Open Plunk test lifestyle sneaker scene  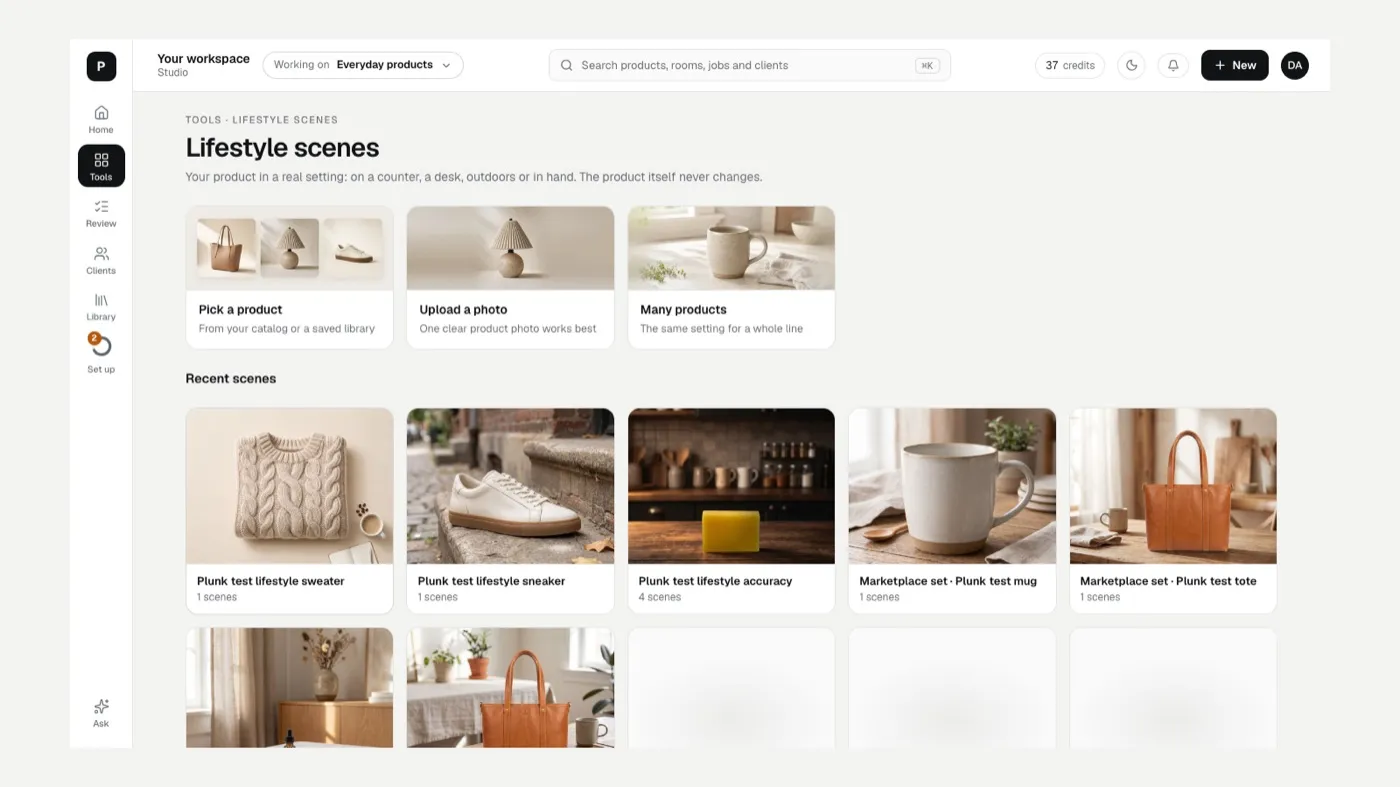pyautogui.click(x=510, y=510)
